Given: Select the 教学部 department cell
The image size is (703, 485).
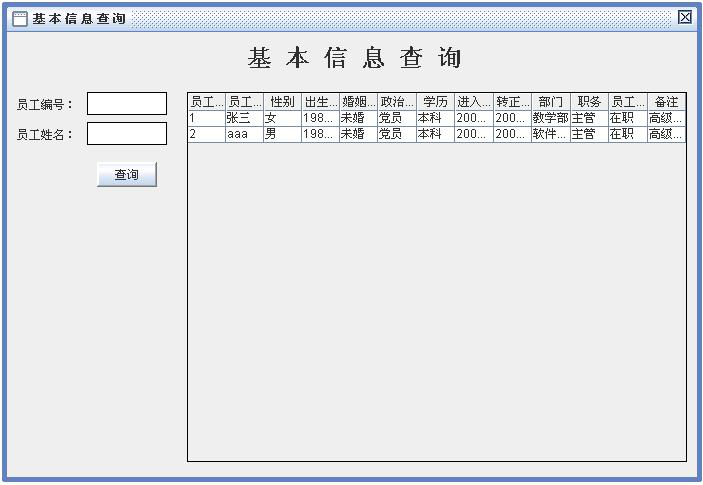Looking at the screenshot, I should (551, 118).
